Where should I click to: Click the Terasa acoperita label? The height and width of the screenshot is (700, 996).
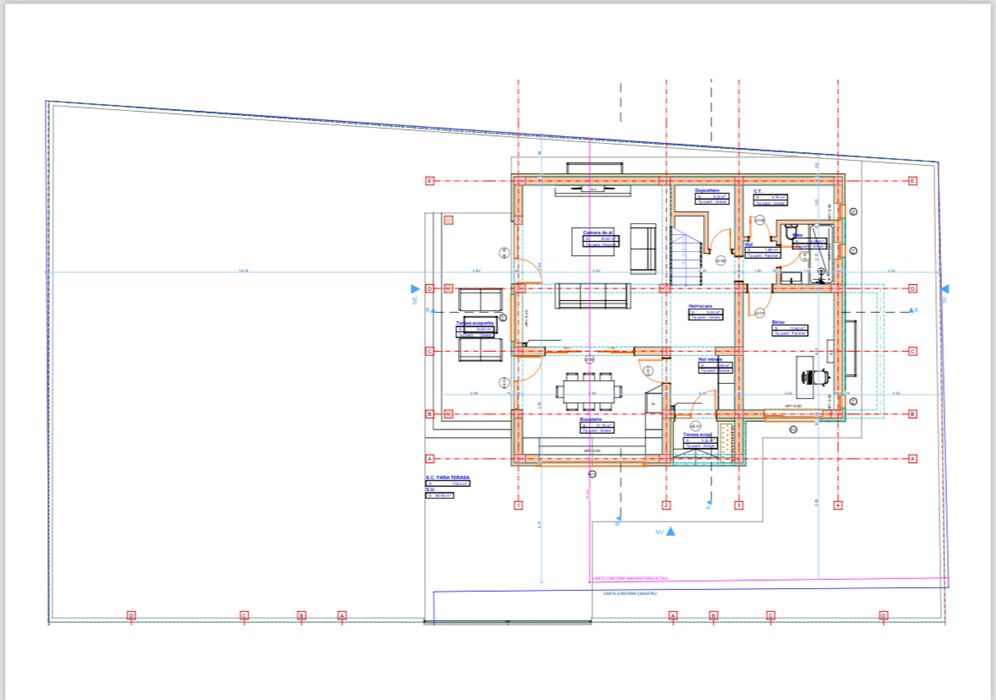click(474, 323)
